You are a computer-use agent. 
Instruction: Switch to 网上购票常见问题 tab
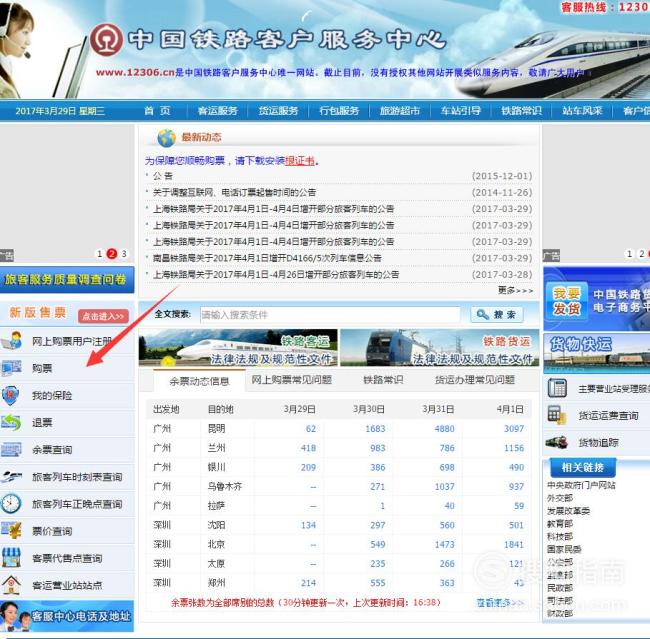[291, 379]
